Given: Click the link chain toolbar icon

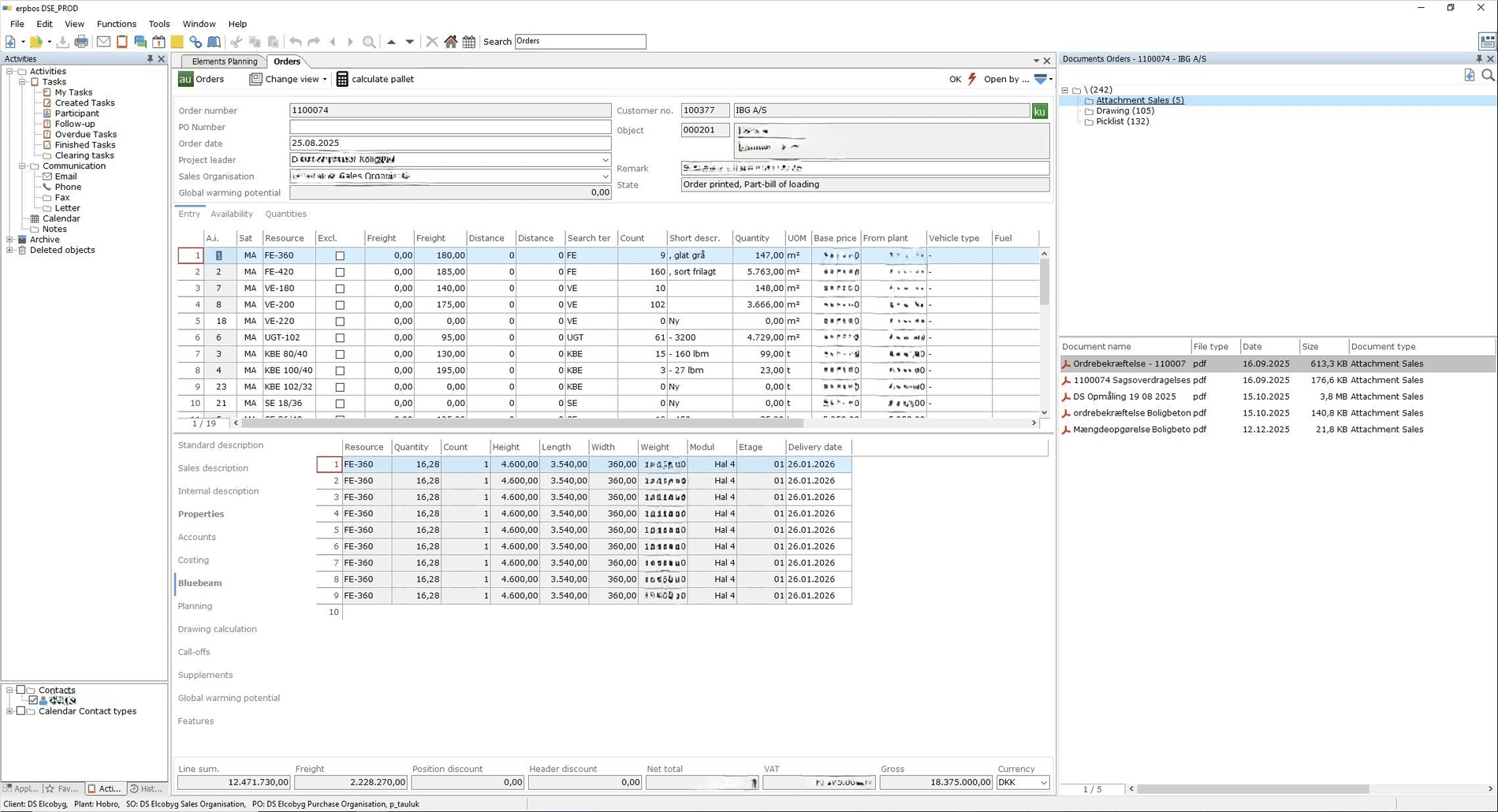Looking at the screenshot, I should [196, 42].
